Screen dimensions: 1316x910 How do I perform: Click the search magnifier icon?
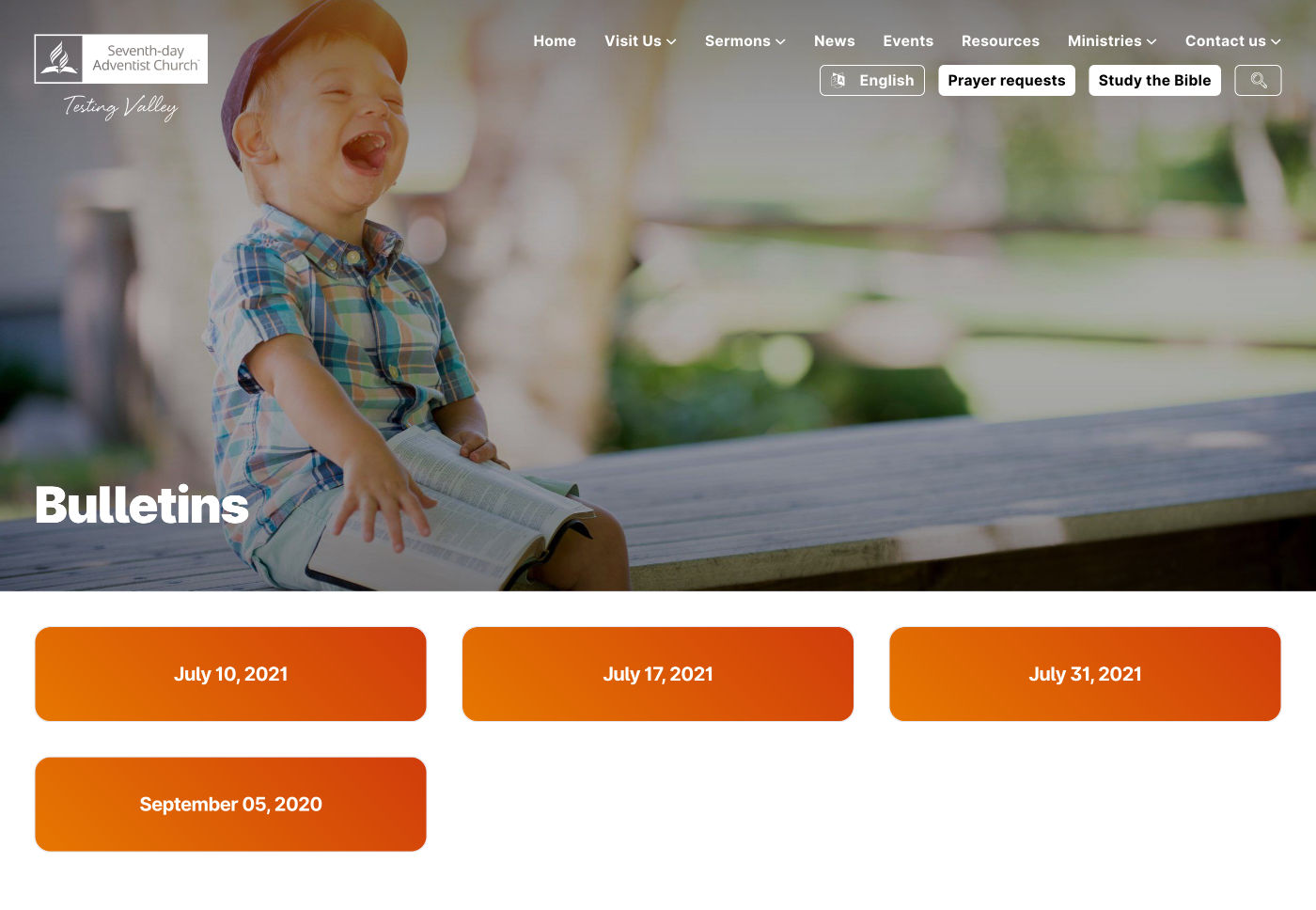point(1258,81)
